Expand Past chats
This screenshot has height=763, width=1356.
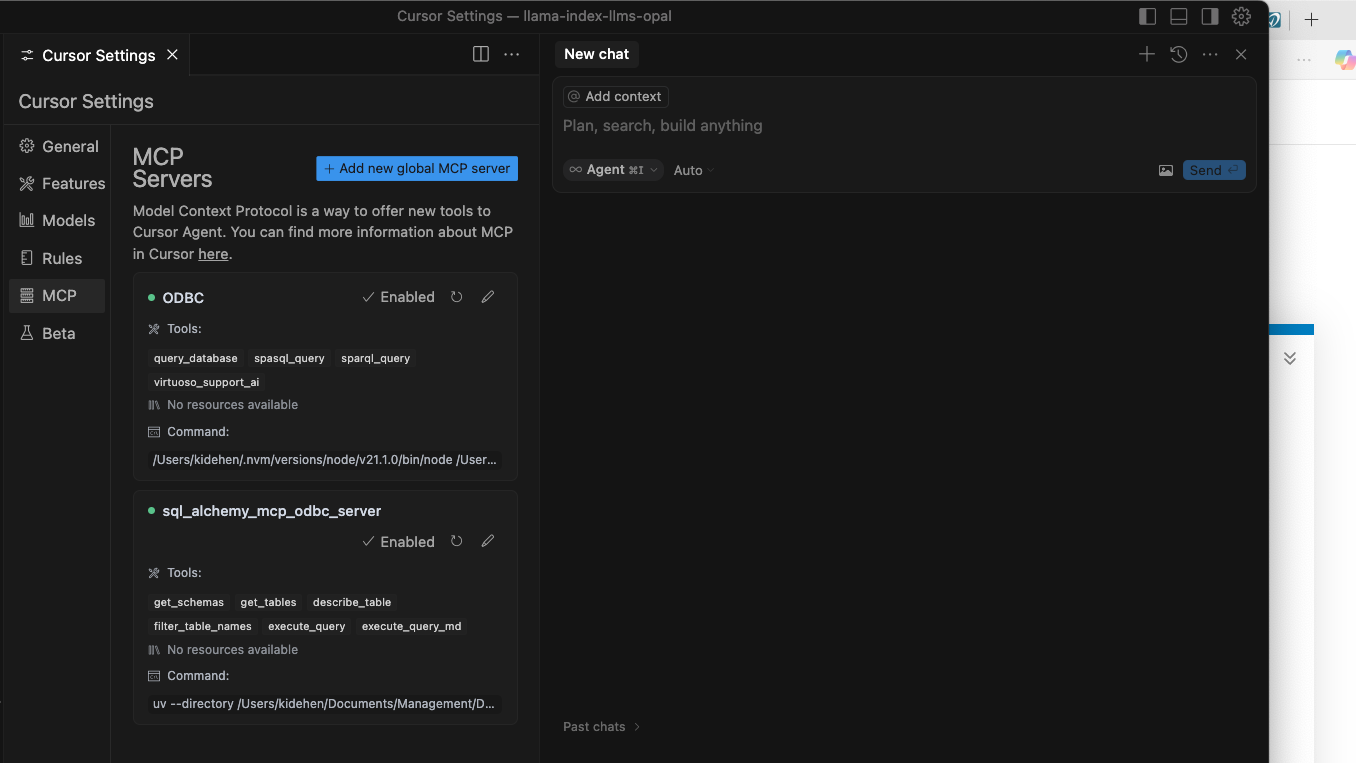click(x=601, y=727)
